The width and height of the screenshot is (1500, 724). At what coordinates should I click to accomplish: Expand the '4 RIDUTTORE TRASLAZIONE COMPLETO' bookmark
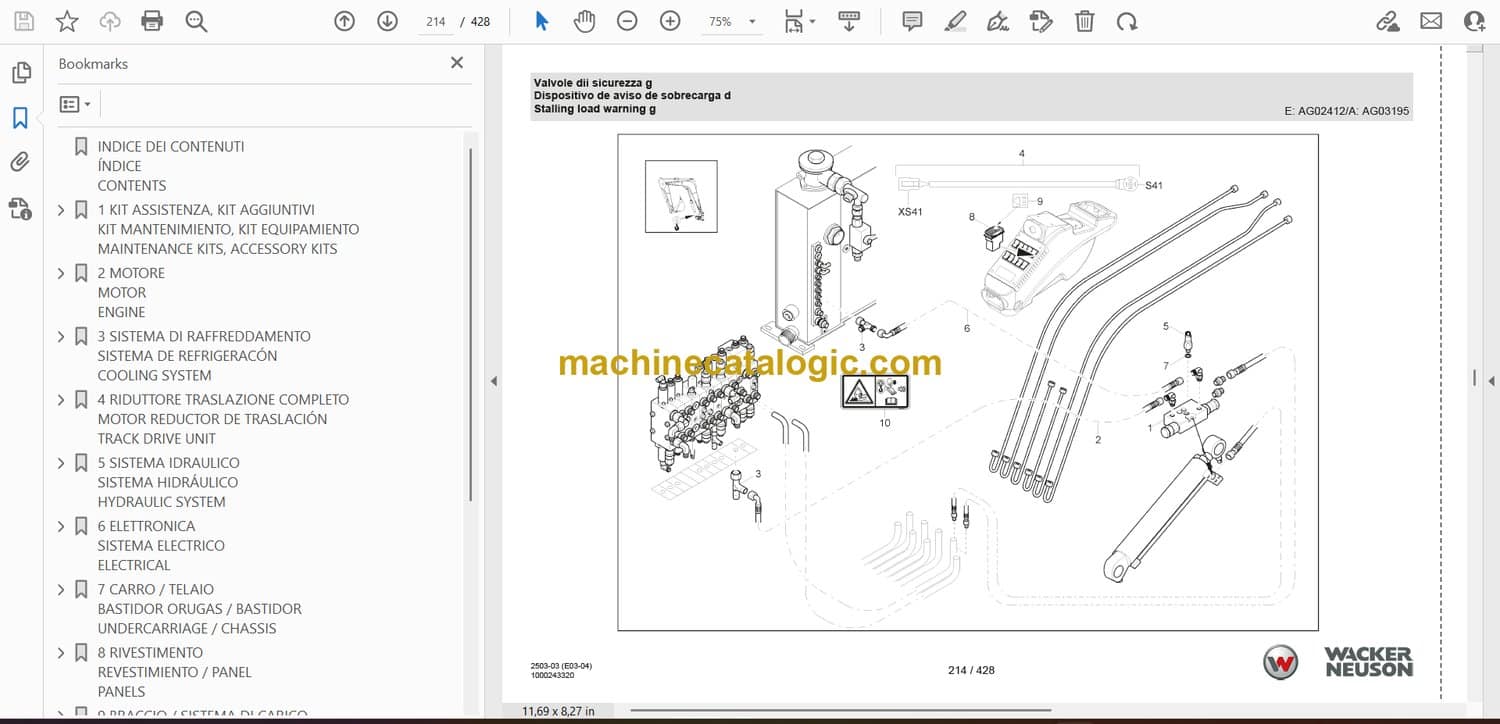pyautogui.click(x=61, y=400)
